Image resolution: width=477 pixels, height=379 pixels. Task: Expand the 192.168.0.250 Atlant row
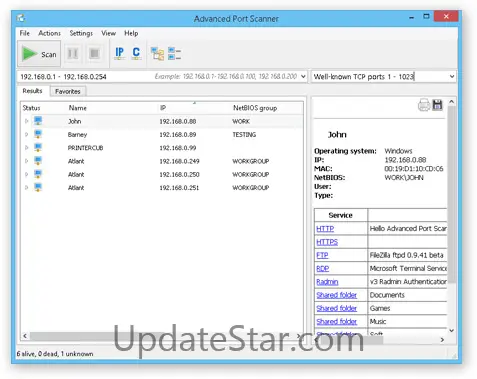point(26,174)
